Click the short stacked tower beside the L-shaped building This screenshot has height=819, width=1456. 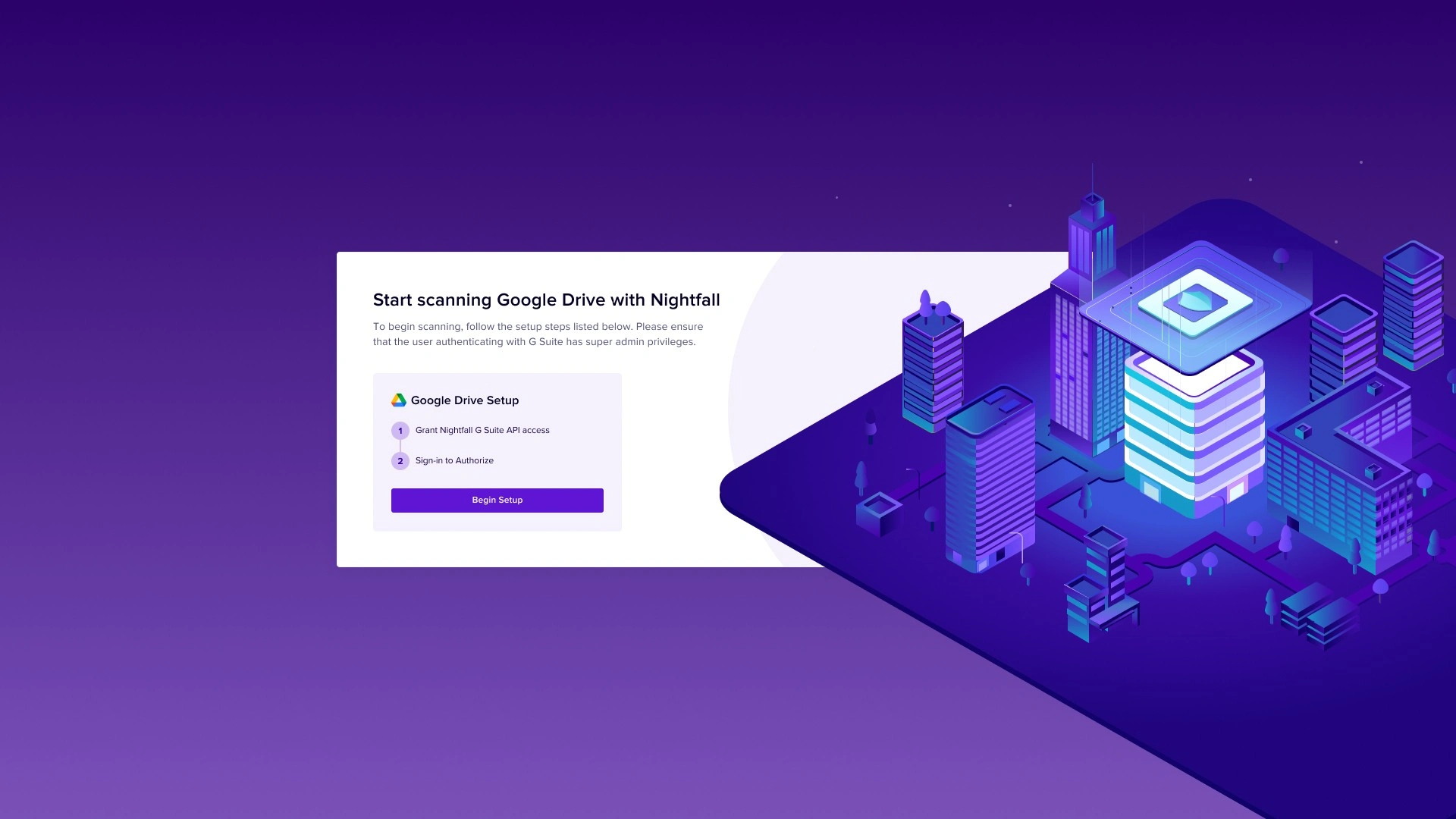point(1342,341)
